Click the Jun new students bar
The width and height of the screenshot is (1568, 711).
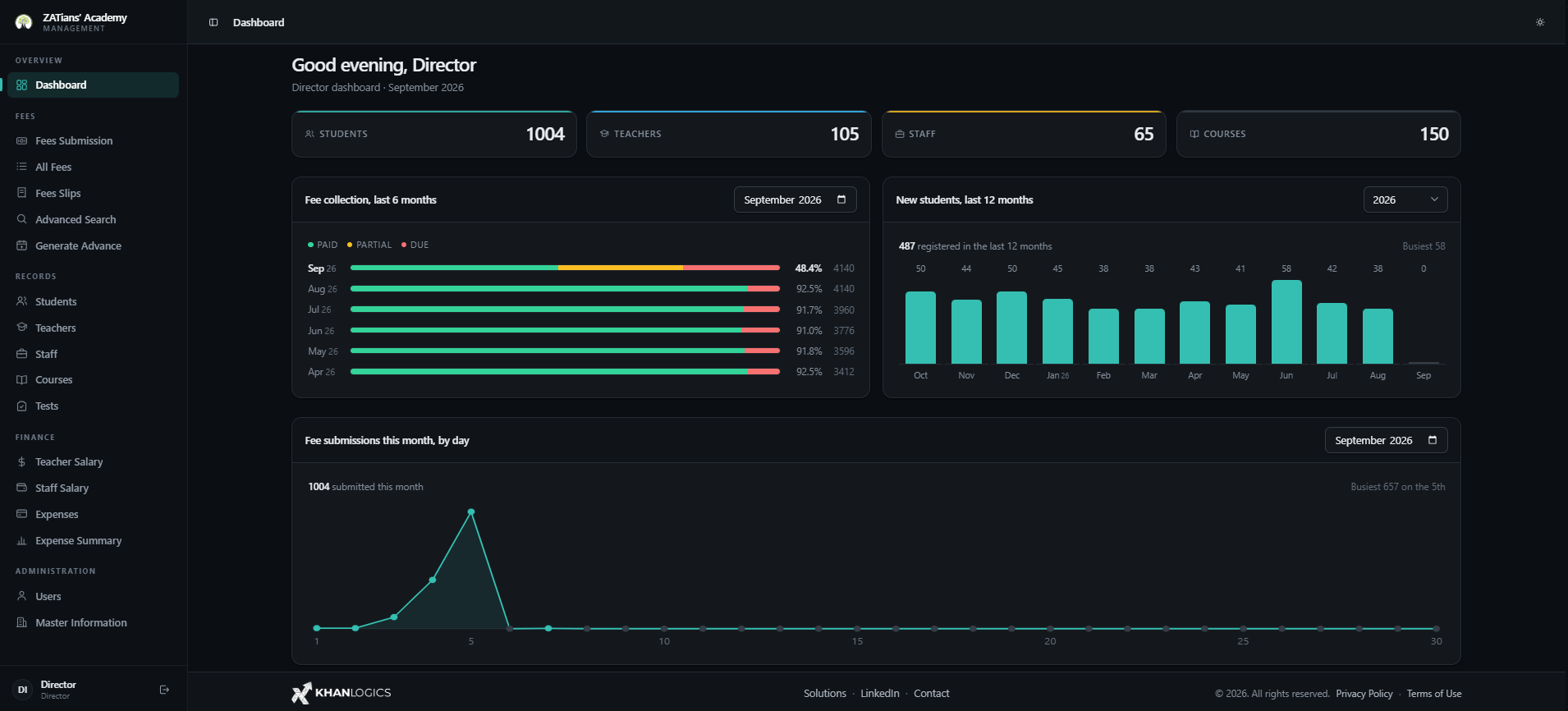(1286, 322)
